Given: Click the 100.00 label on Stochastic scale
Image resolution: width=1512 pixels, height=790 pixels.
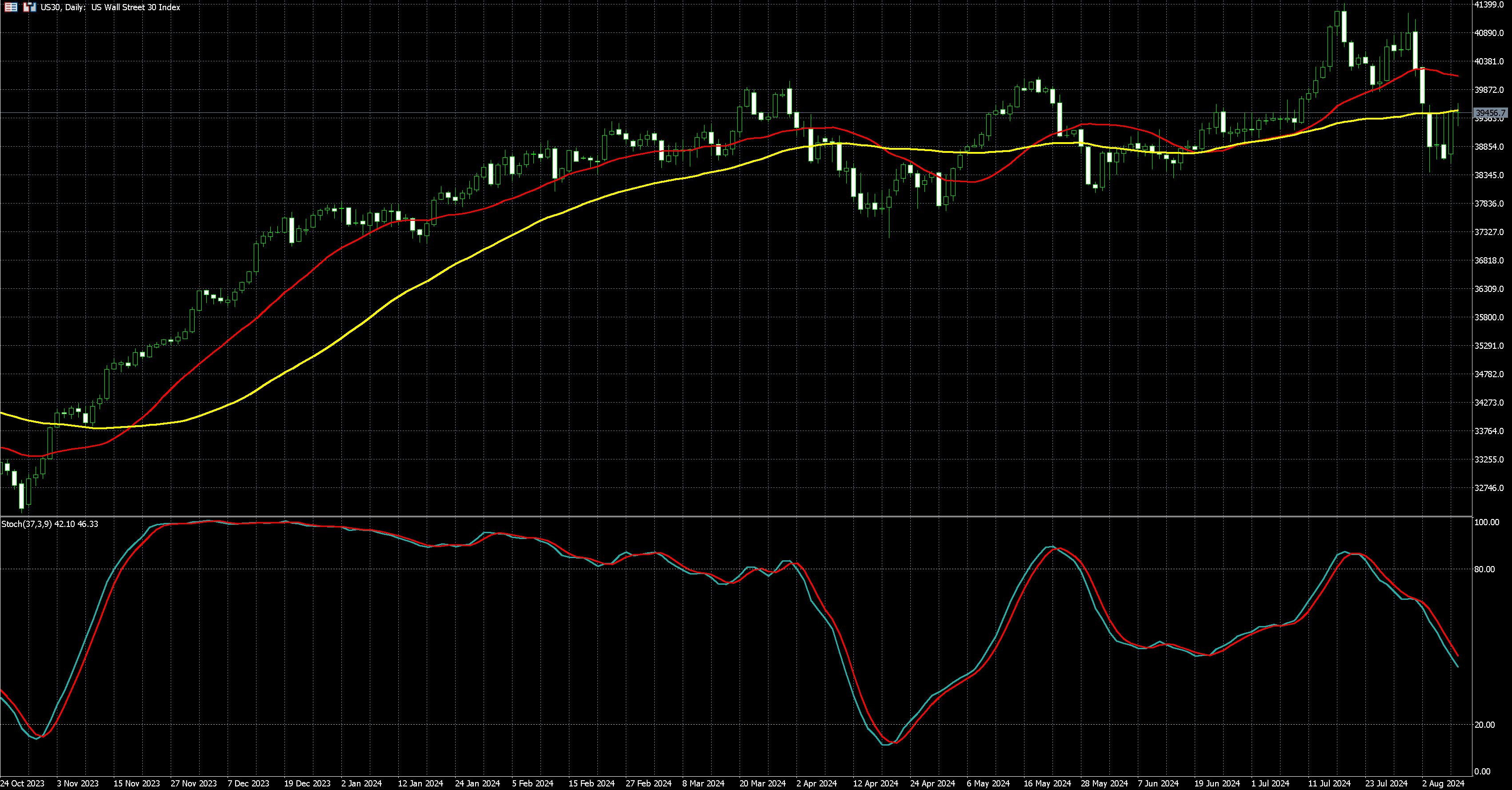Looking at the screenshot, I should click(x=1486, y=523).
